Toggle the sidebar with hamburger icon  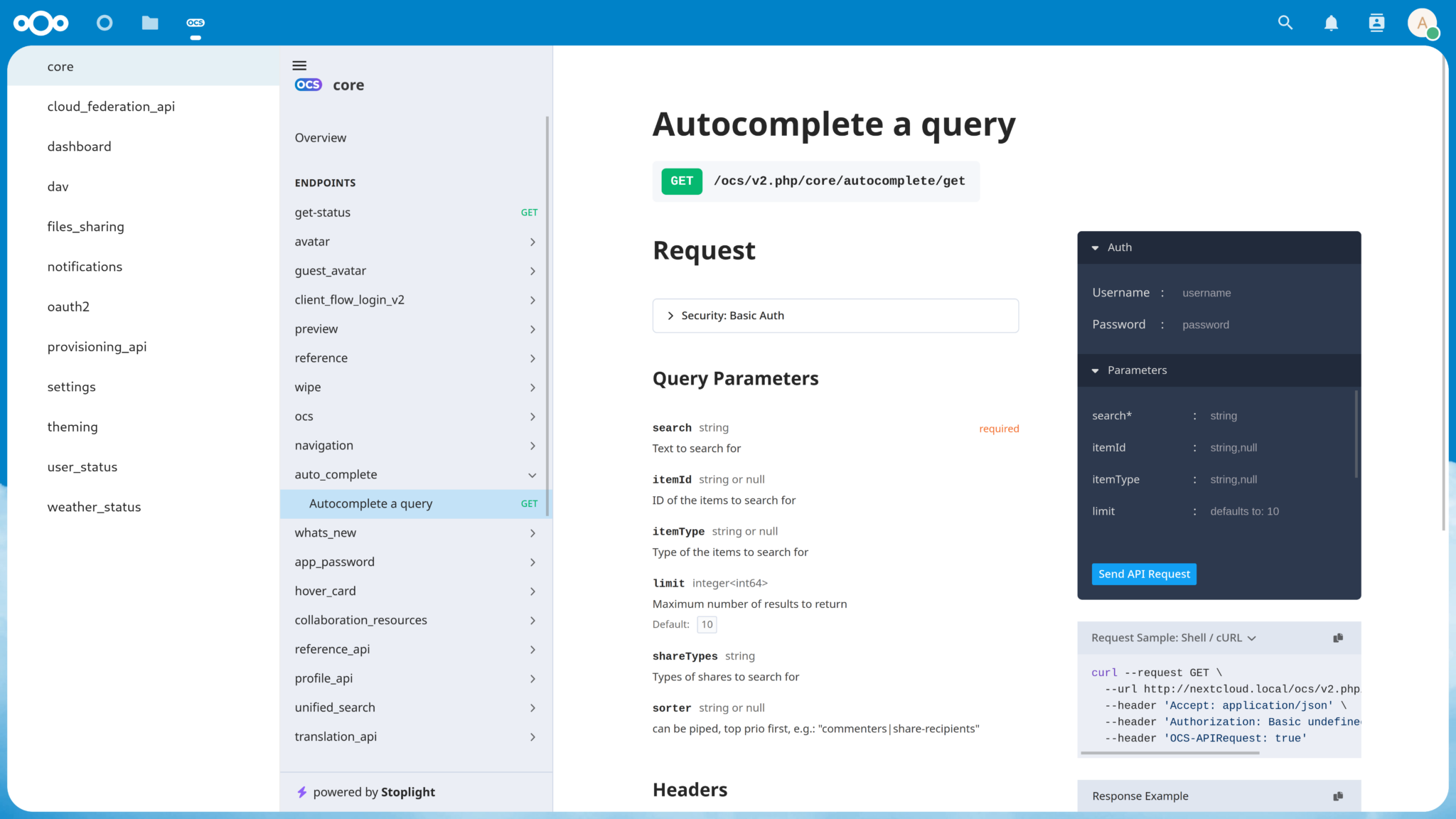click(x=299, y=65)
